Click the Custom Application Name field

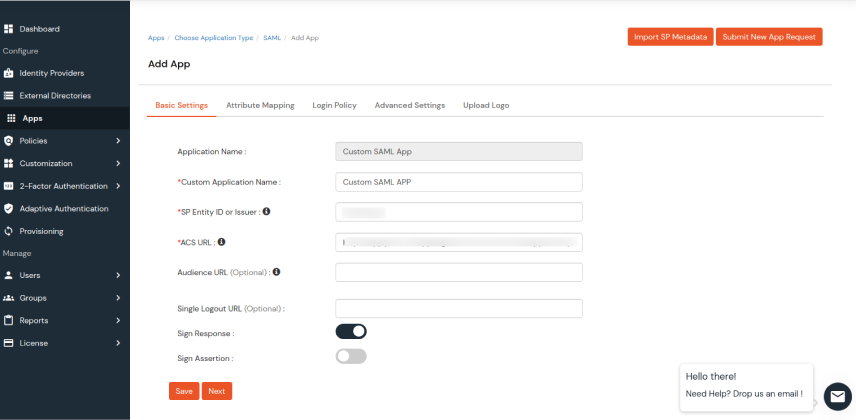click(x=459, y=182)
